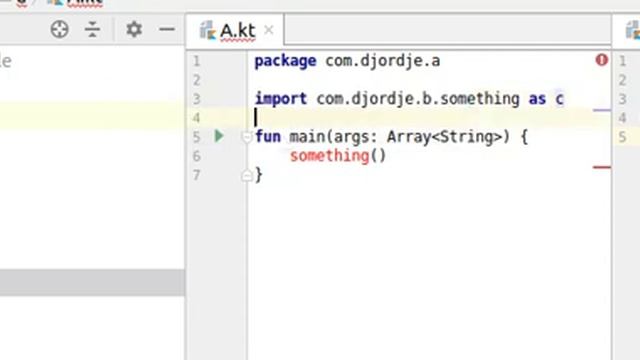Viewport: 640px width, 360px height.
Task: Click the fold end marker on line 7
Action: click(x=246, y=176)
